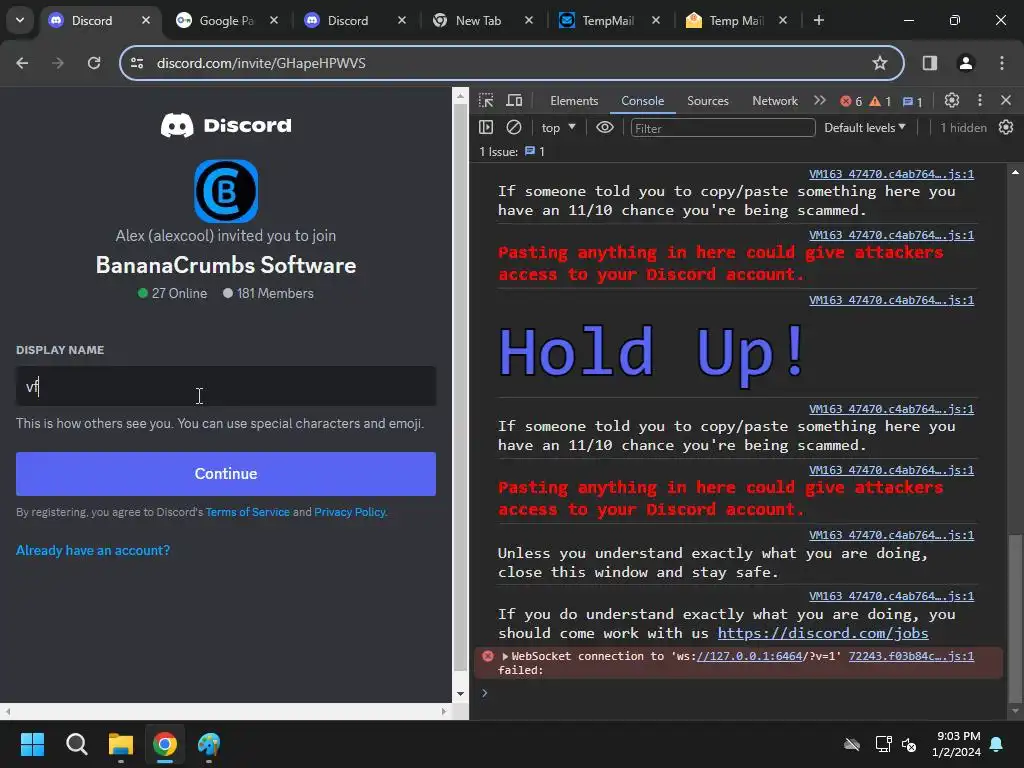Clear the console with the circle-slash icon
The width and height of the screenshot is (1024, 768).
tap(514, 127)
